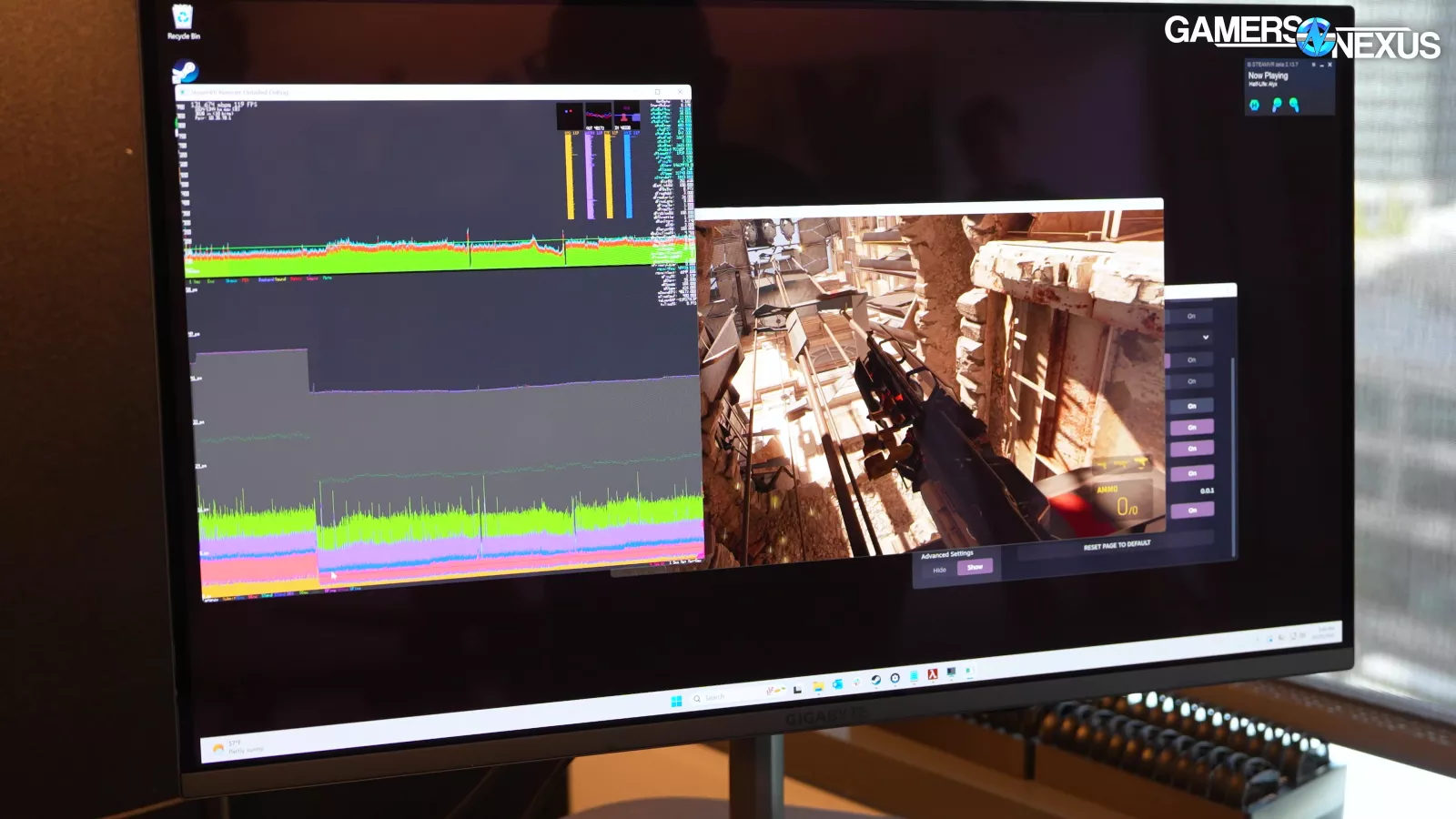This screenshot has width=1456, height=819.
Task: Toggle the bottom purple On switch
Action: click(x=1192, y=511)
